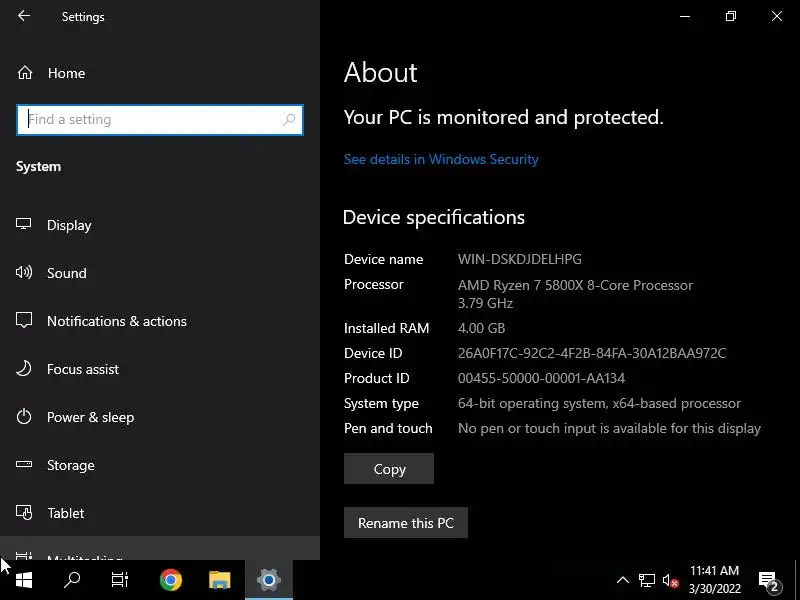Click the Notifications & actions icon
This screenshot has width=800, height=600.
pos(24,320)
